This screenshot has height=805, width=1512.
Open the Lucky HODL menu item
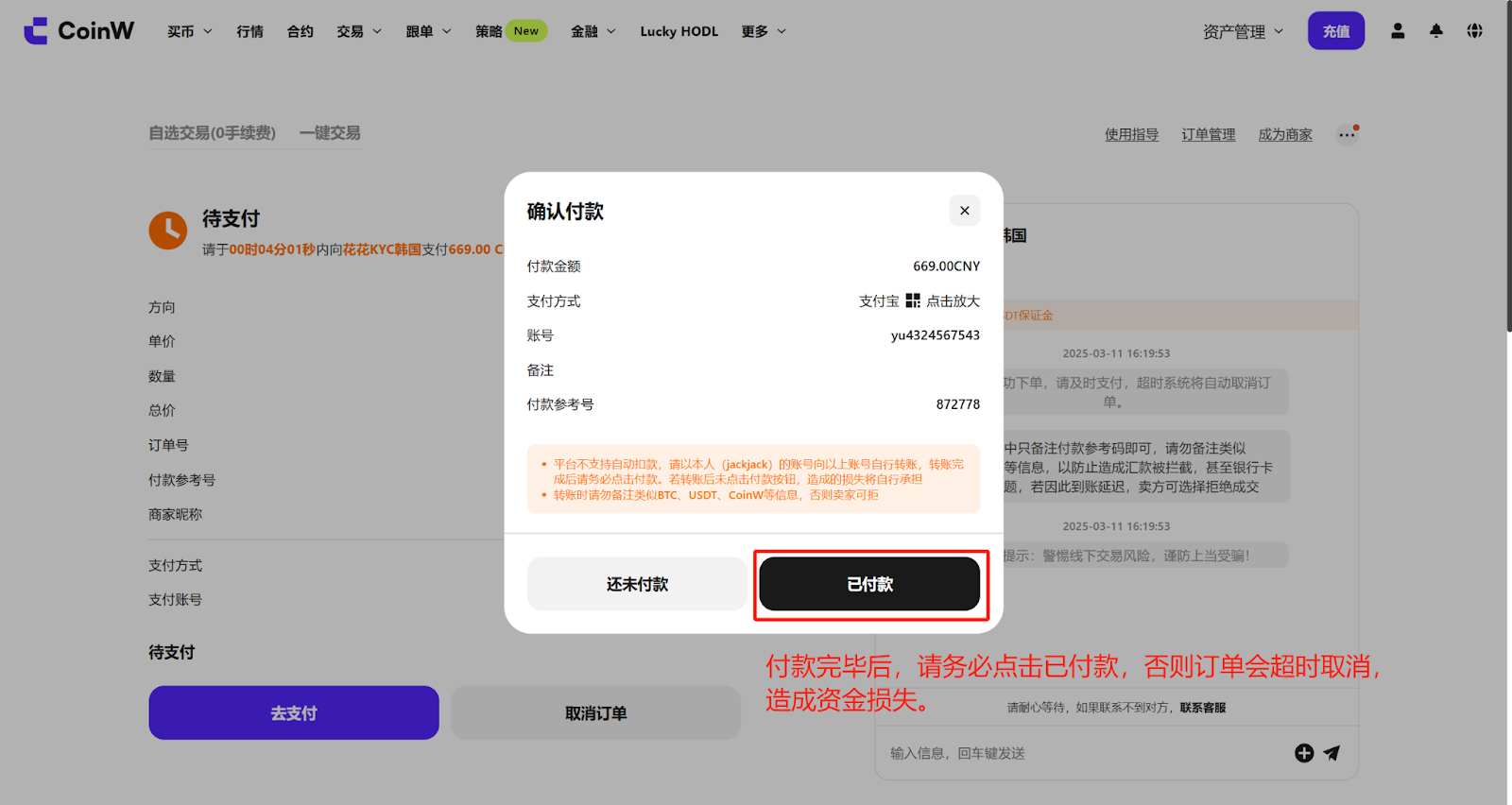coord(679,31)
